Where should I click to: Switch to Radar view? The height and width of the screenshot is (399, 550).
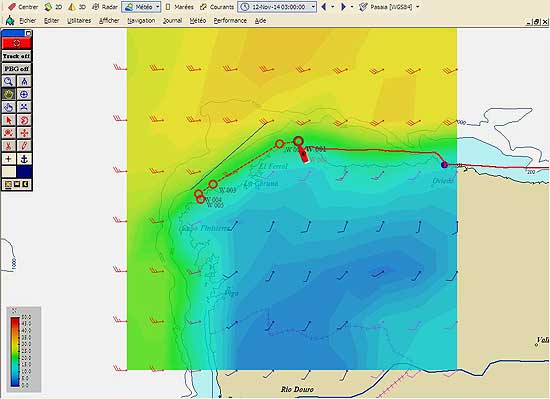point(105,7)
